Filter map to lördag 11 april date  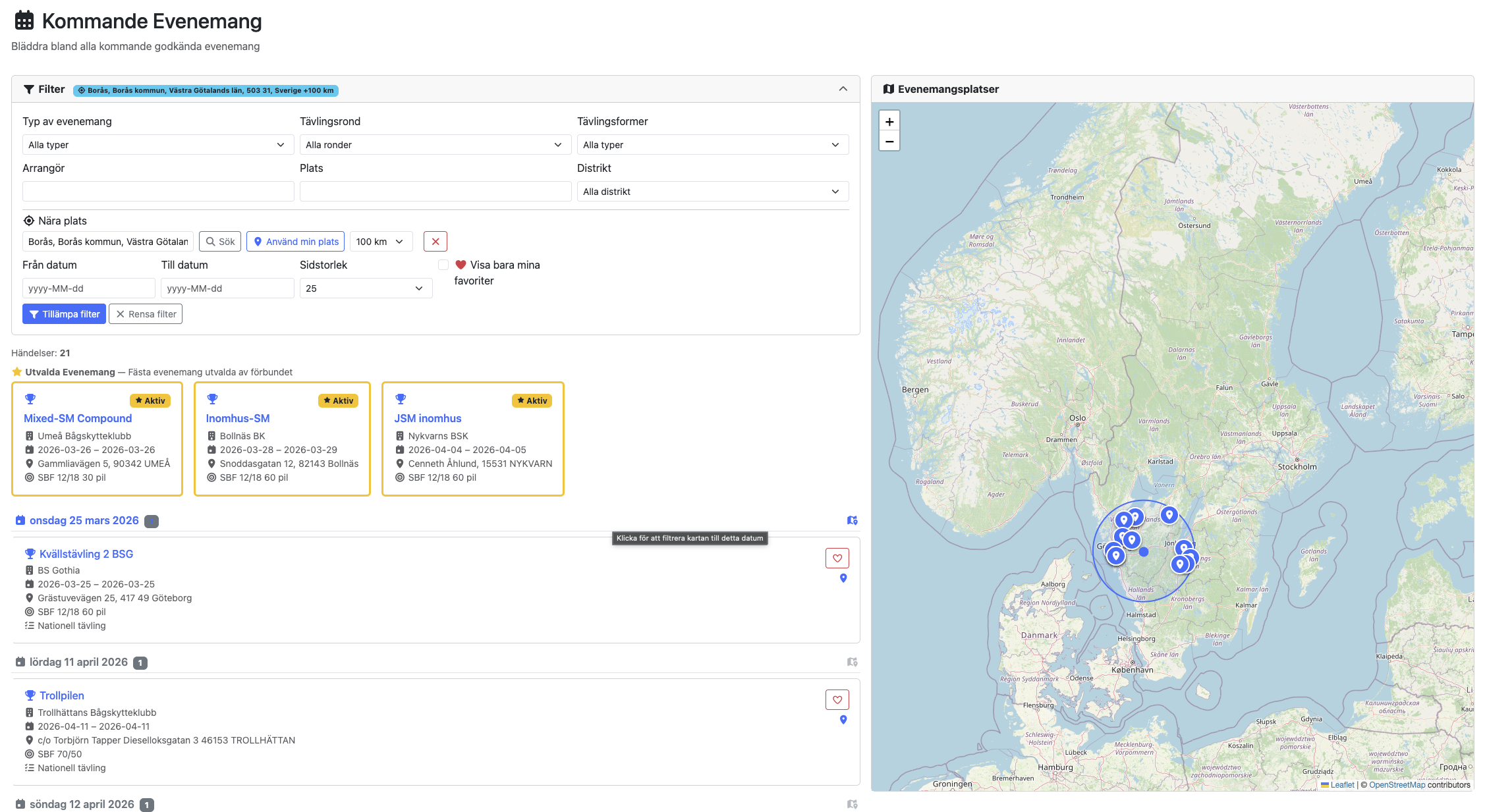[852, 662]
